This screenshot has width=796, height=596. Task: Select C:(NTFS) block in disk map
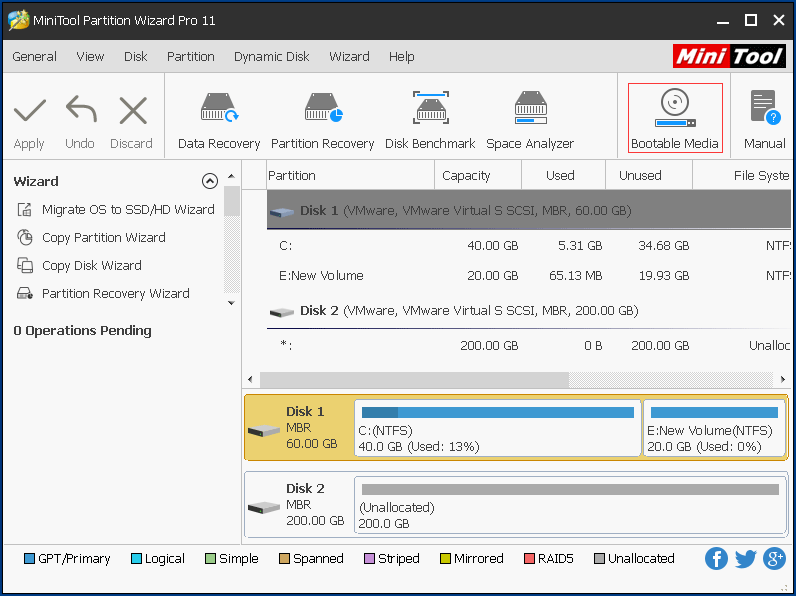click(x=498, y=428)
